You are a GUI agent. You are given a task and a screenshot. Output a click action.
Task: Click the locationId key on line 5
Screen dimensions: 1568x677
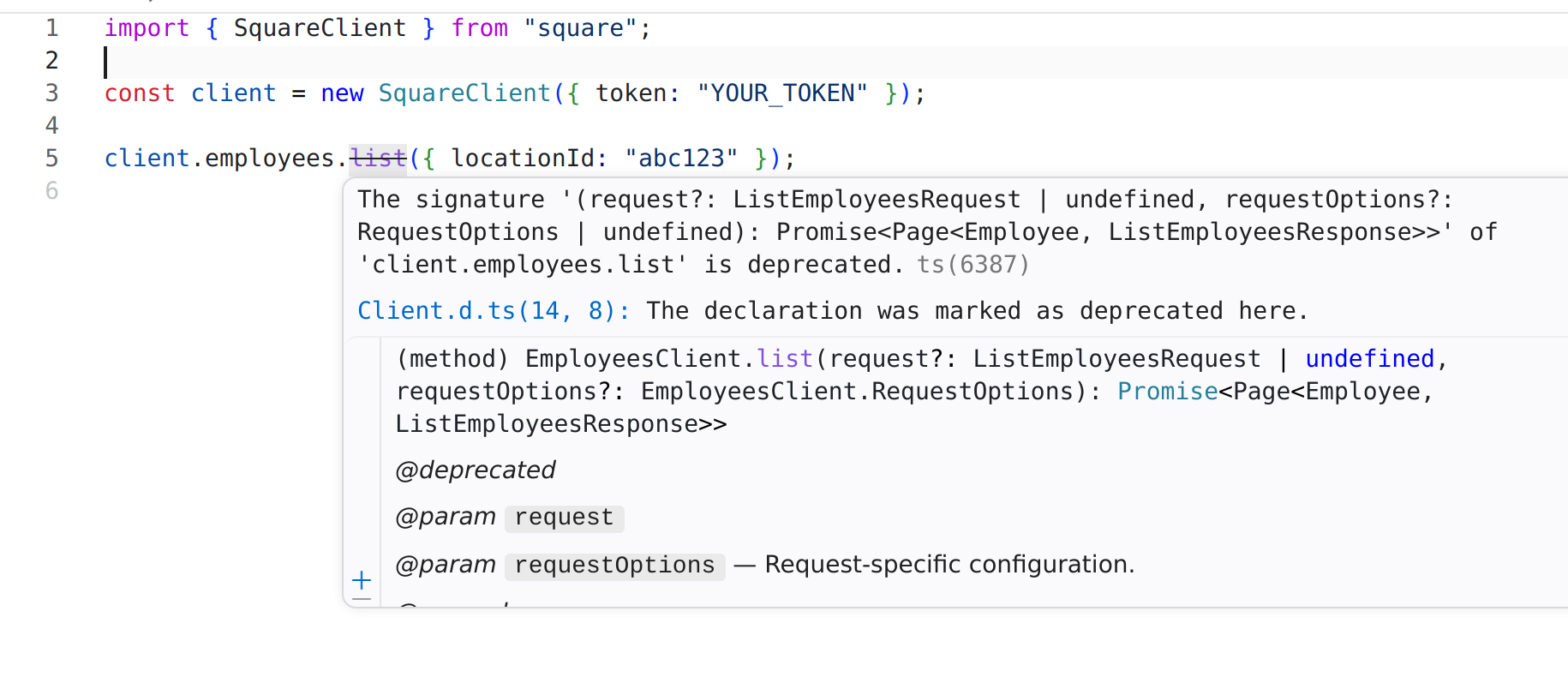click(x=523, y=159)
